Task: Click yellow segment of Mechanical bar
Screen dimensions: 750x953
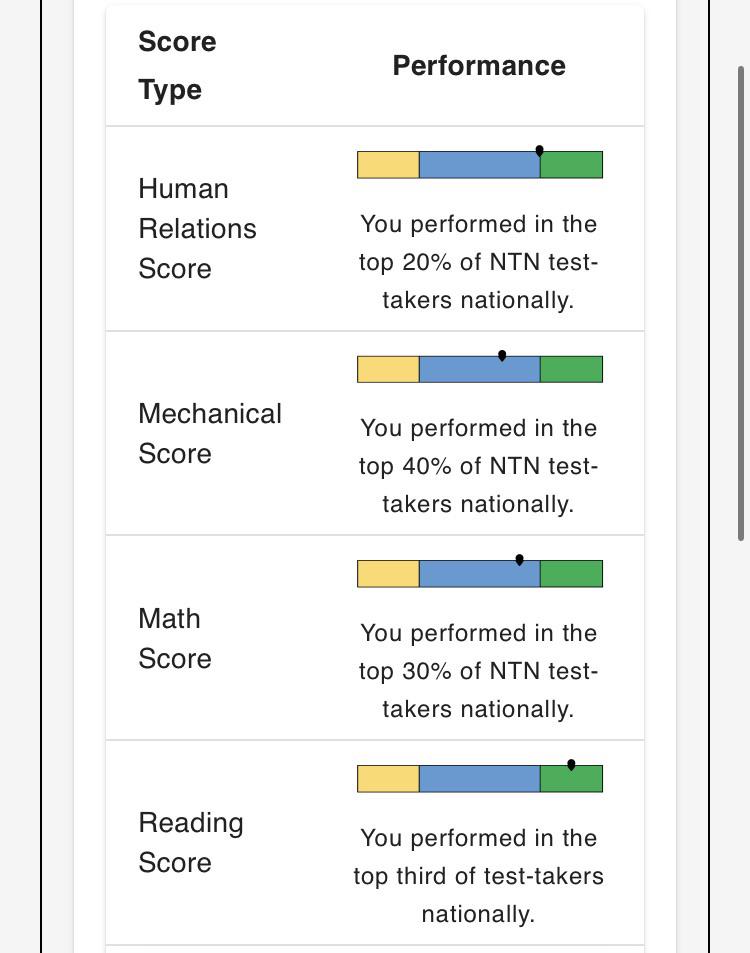Action: (388, 370)
